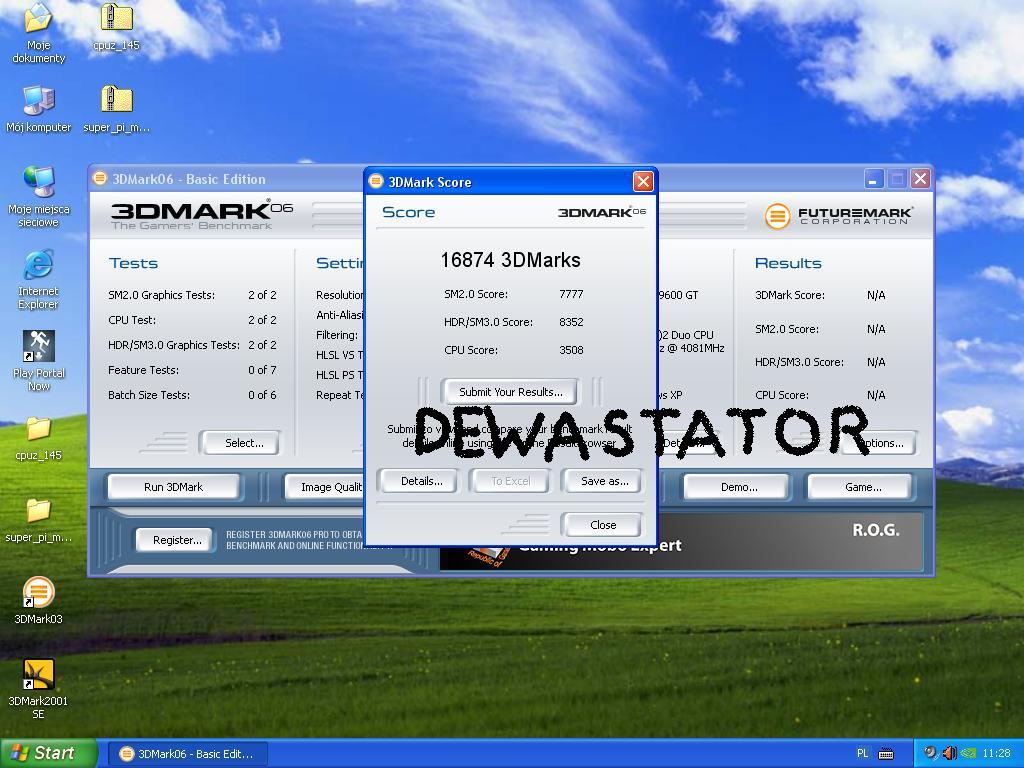Image resolution: width=1024 pixels, height=768 pixels.
Task: Open Details in 3DMark Score dialog
Action: (421, 481)
